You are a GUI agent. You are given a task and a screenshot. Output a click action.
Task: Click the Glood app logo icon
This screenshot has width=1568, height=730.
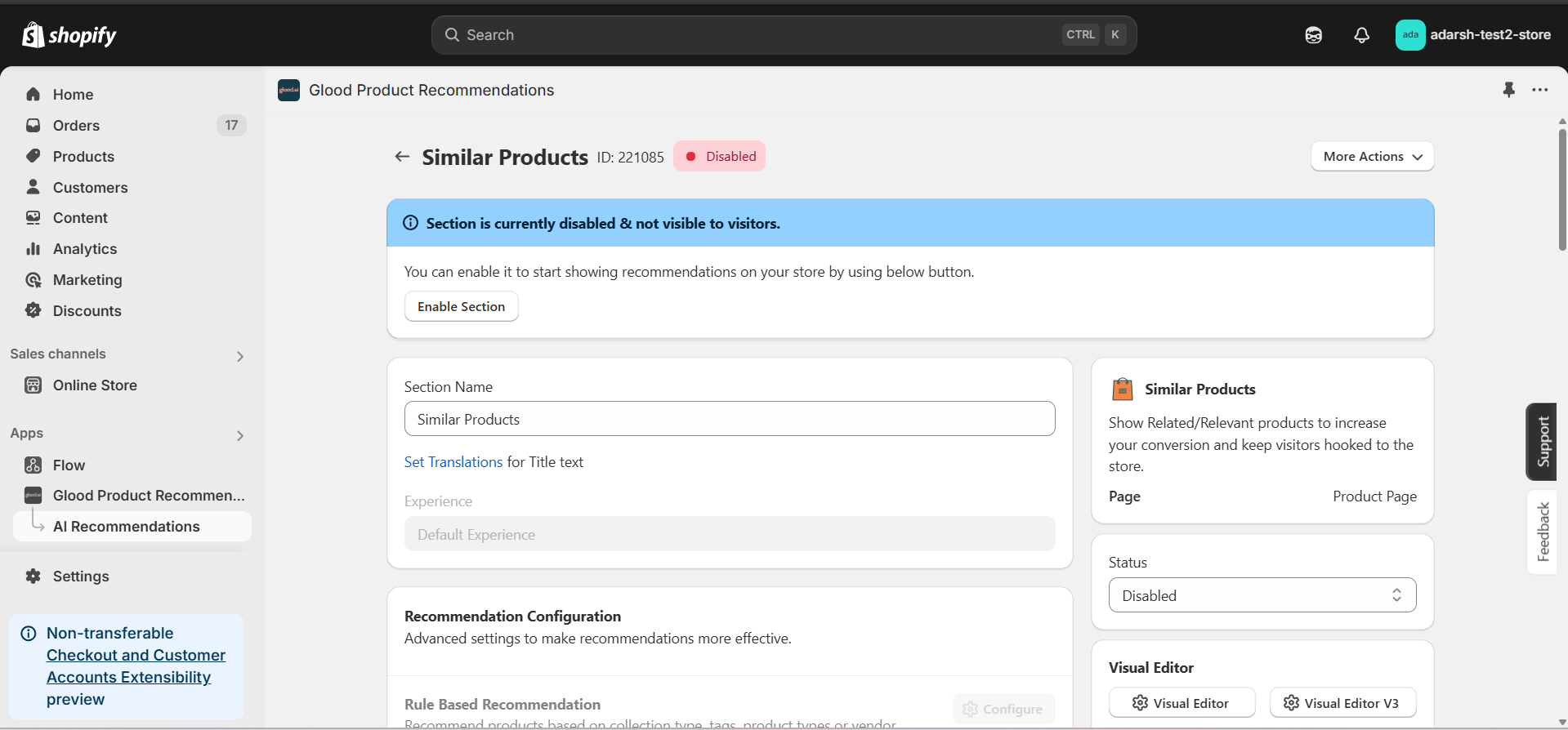click(x=288, y=90)
